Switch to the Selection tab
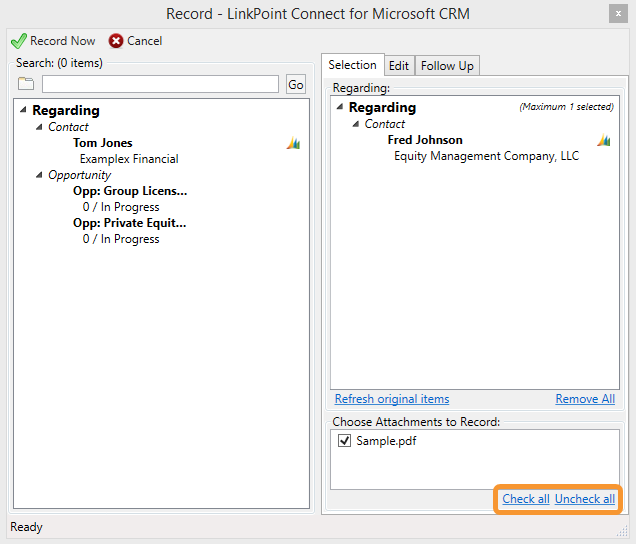The height and width of the screenshot is (544, 636). coord(352,65)
